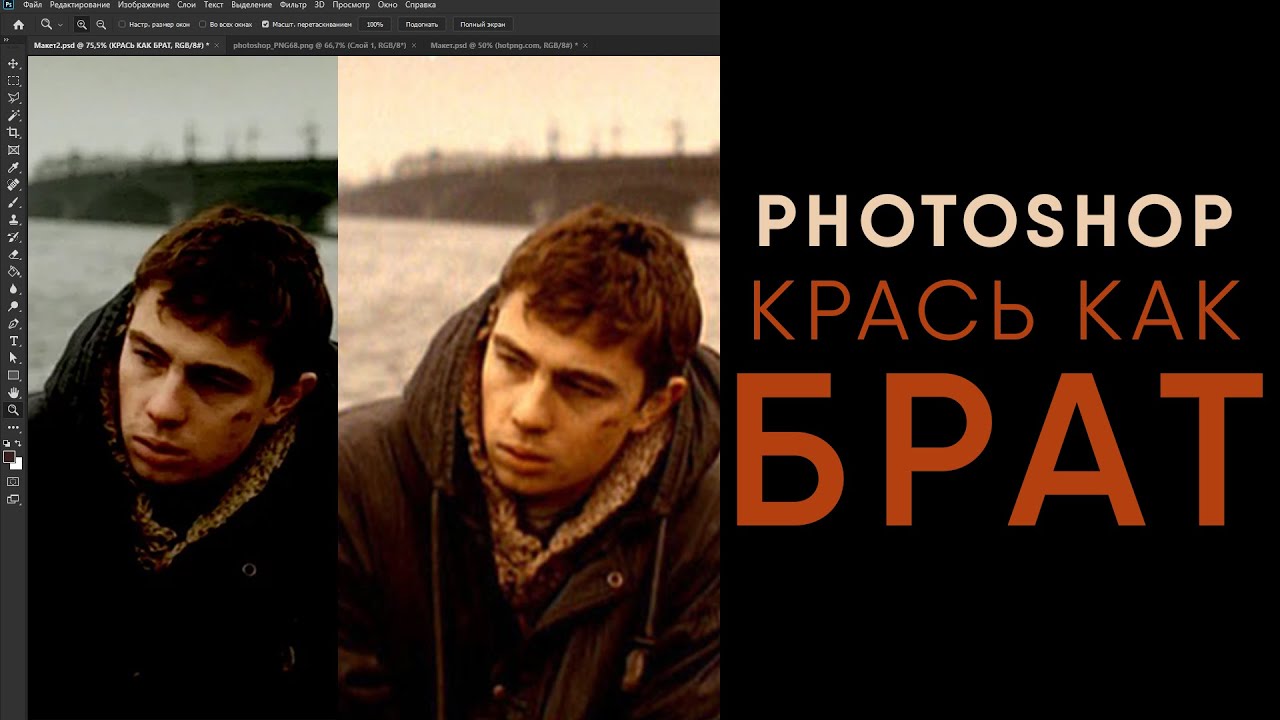Screen dimensions: 1280x720
Task: Click the Подогнать button
Action: click(x=421, y=24)
